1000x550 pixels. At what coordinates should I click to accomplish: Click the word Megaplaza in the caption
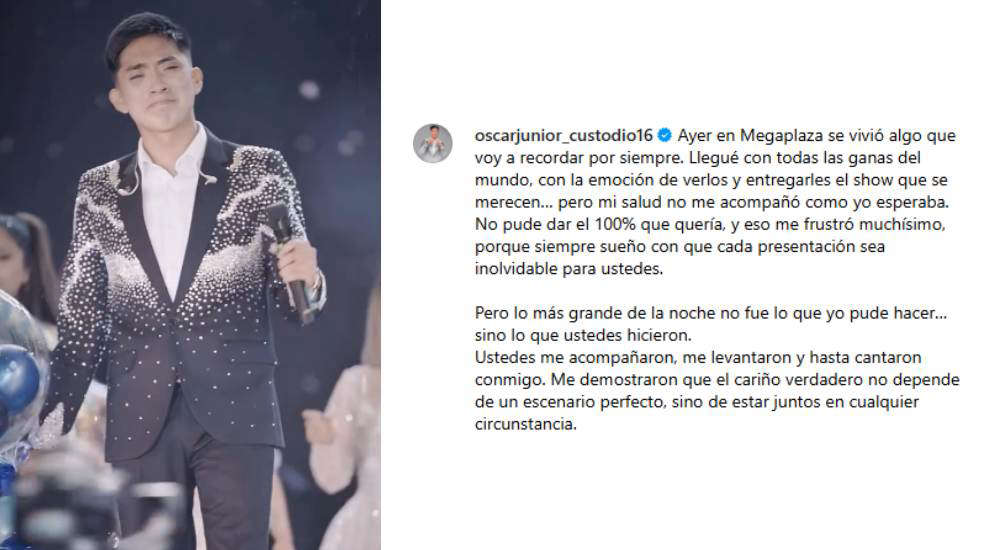[781, 136]
